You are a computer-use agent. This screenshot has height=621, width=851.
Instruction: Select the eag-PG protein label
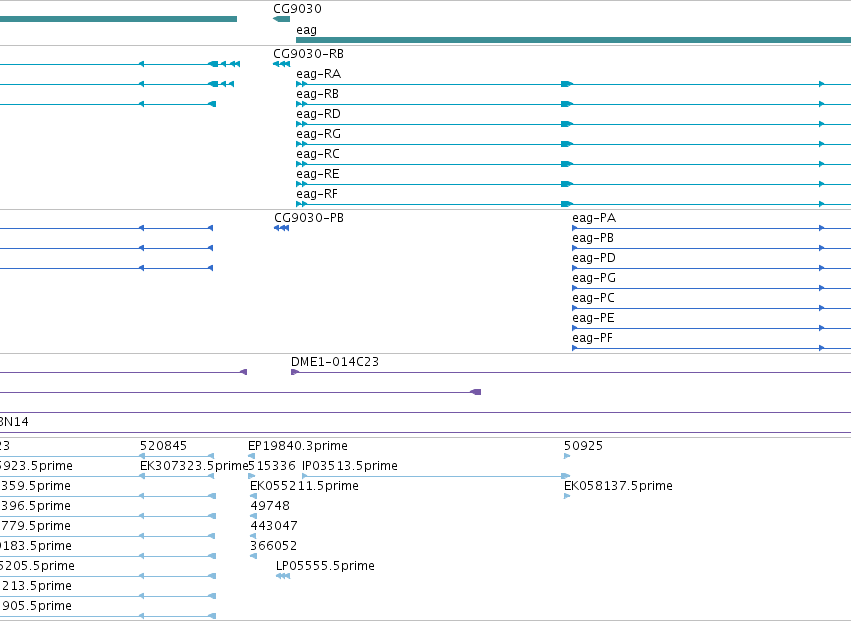click(594, 278)
